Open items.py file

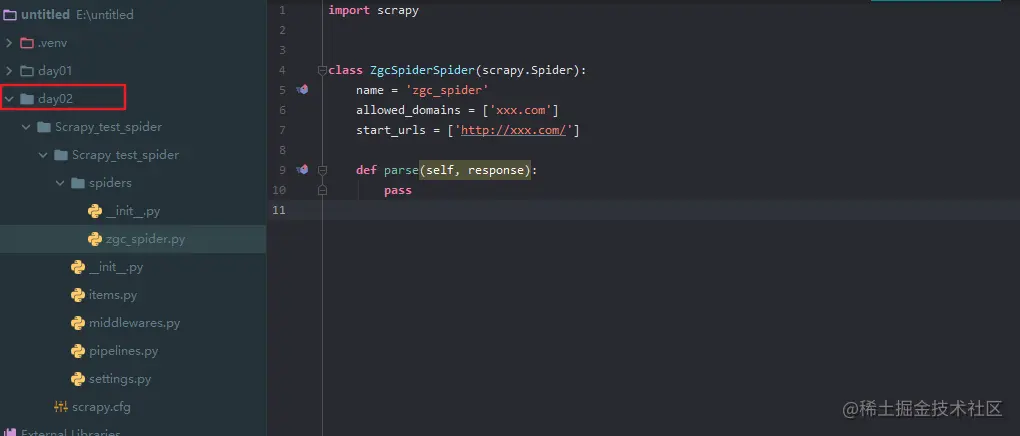click(x=113, y=295)
